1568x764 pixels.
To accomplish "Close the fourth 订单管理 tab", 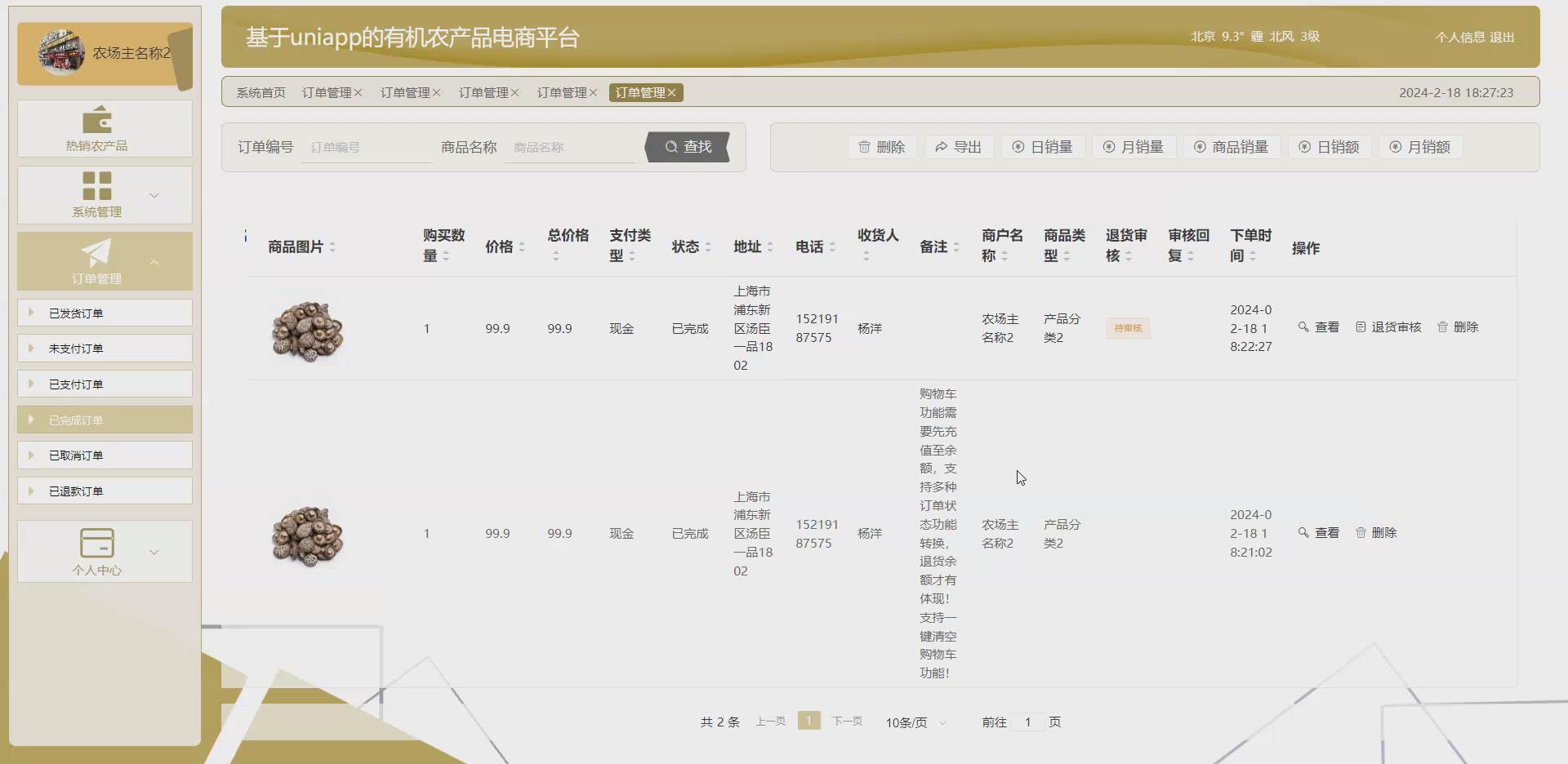I will coord(593,93).
